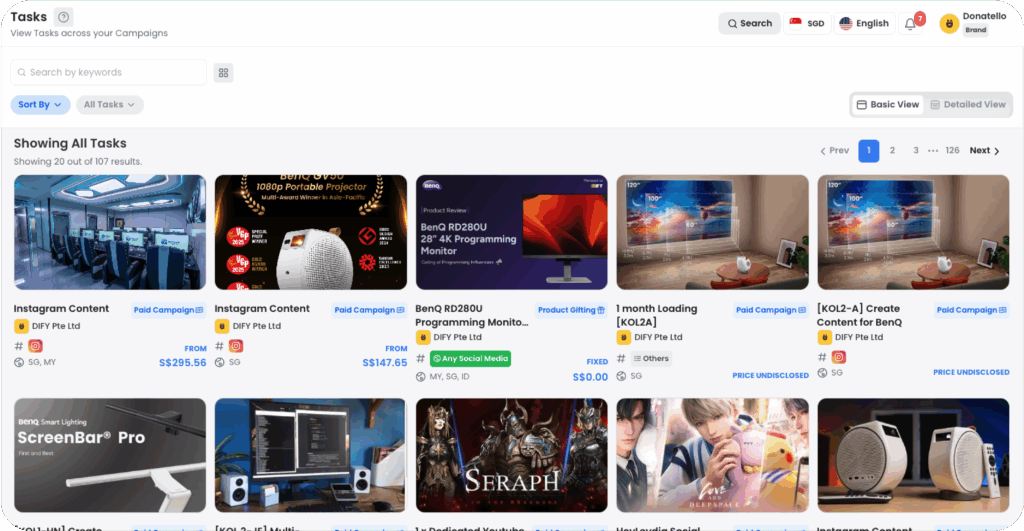Click PRICE UNDISCLOSED on 1 month Loading
The width and height of the screenshot is (1024, 531).
(771, 376)
